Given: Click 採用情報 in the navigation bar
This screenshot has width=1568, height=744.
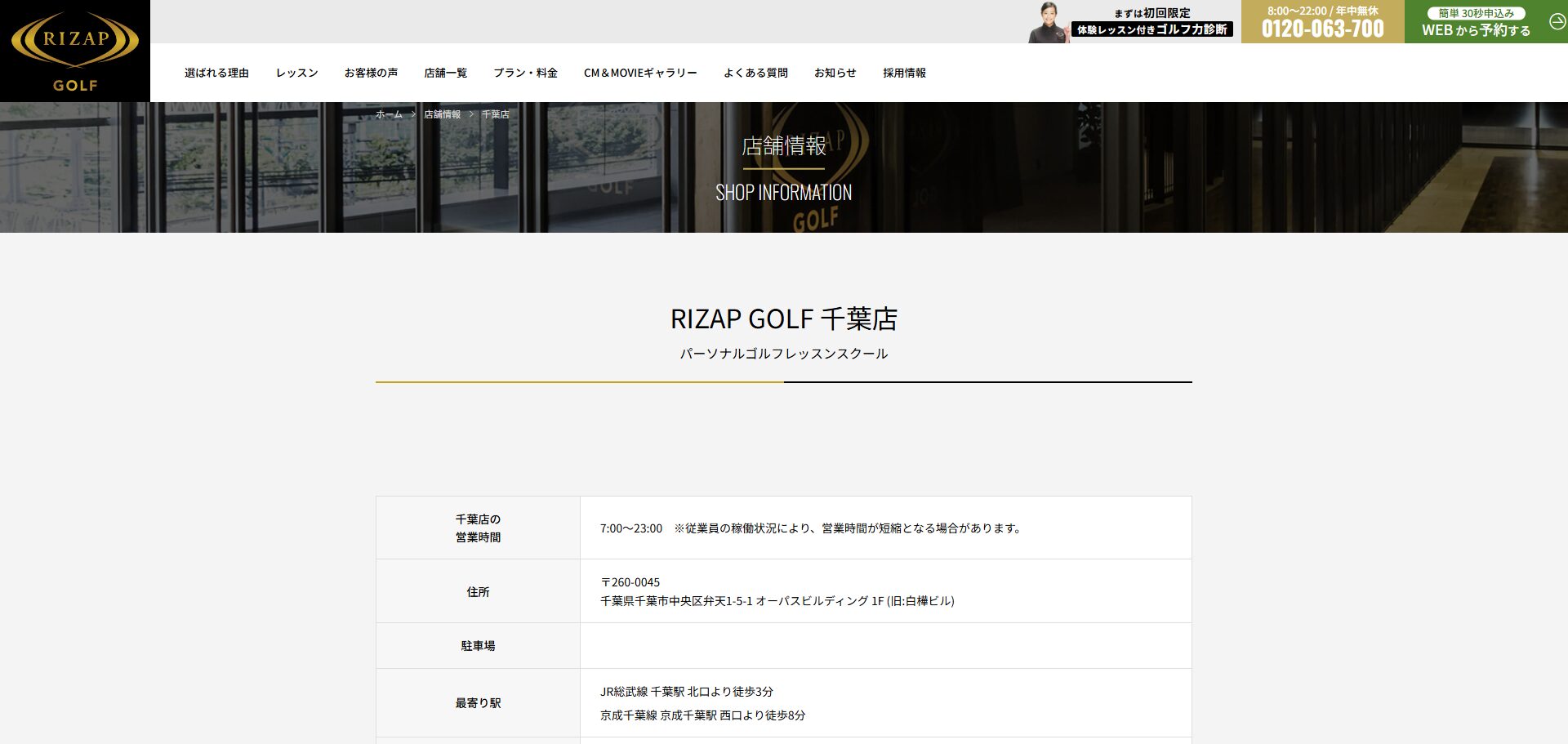Looking at the screenshot, I should [904, 73].
